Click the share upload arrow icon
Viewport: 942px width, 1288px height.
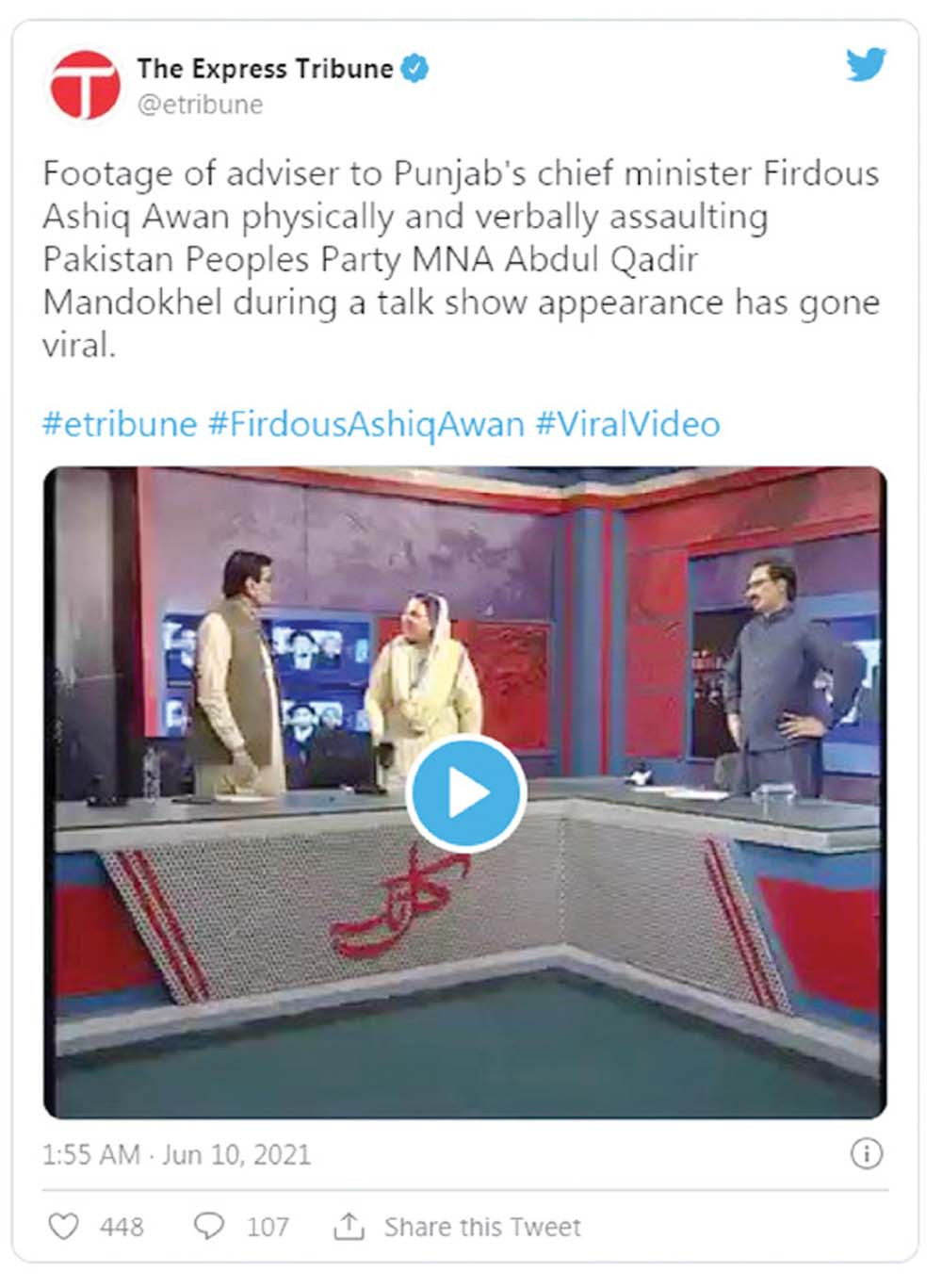(349, 1226)
